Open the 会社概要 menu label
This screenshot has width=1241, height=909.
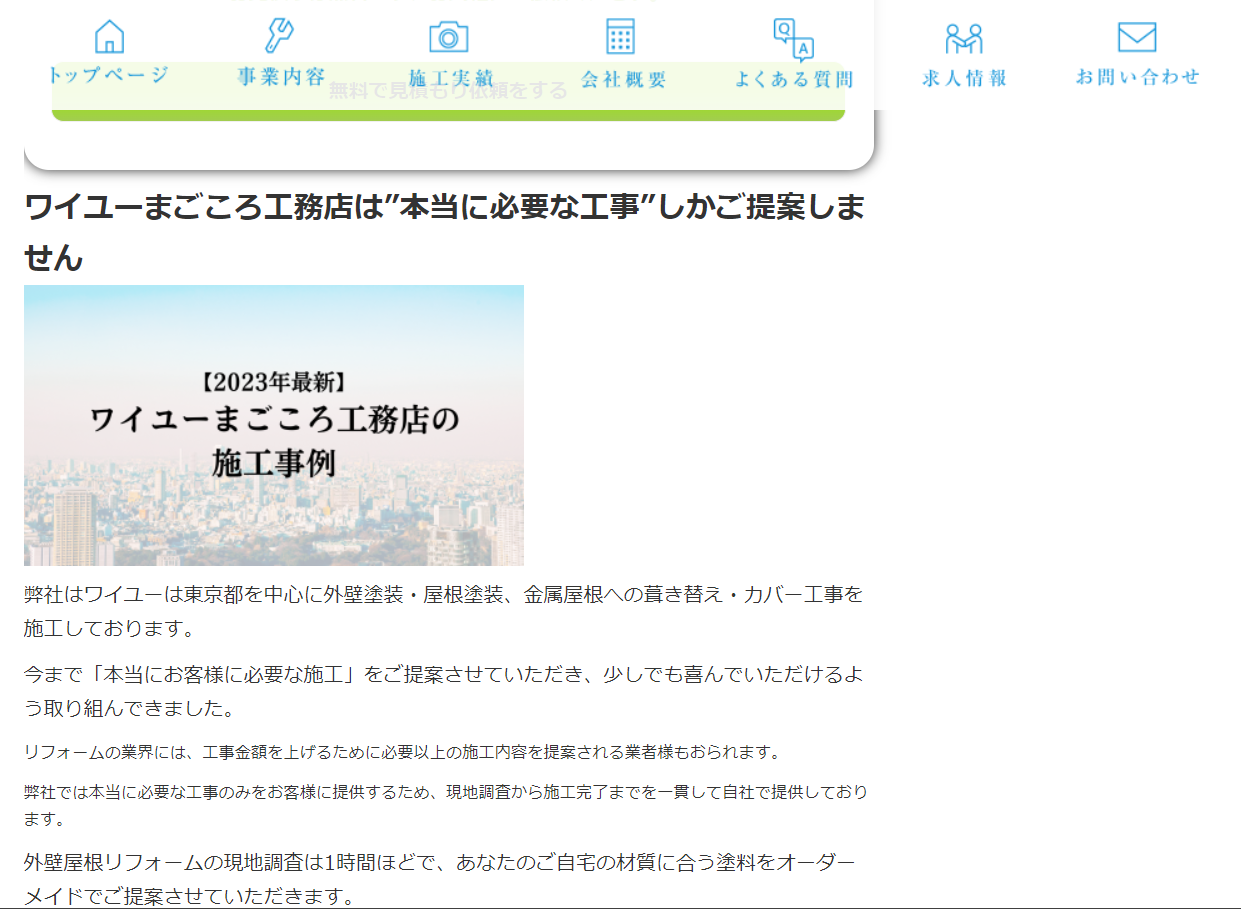(x=623, y=79)
